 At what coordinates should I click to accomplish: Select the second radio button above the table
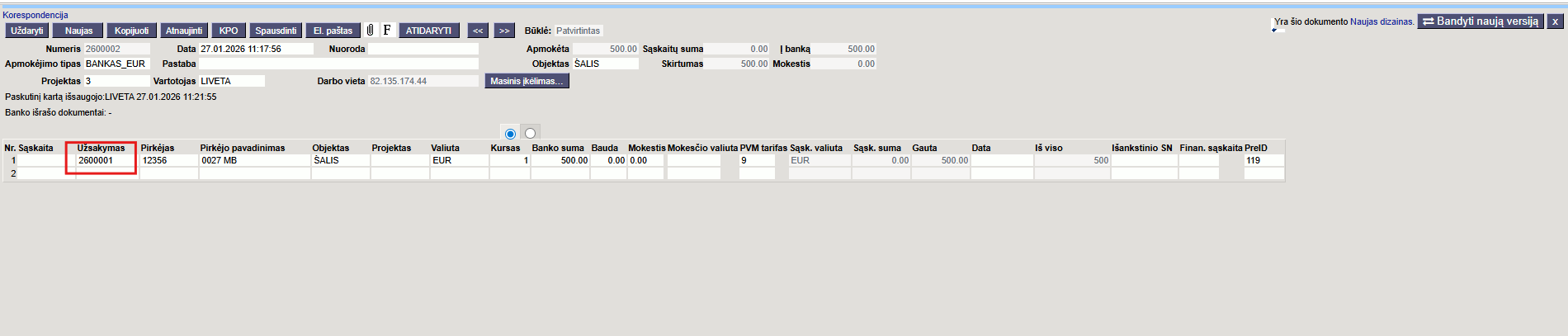coord(530,134)
